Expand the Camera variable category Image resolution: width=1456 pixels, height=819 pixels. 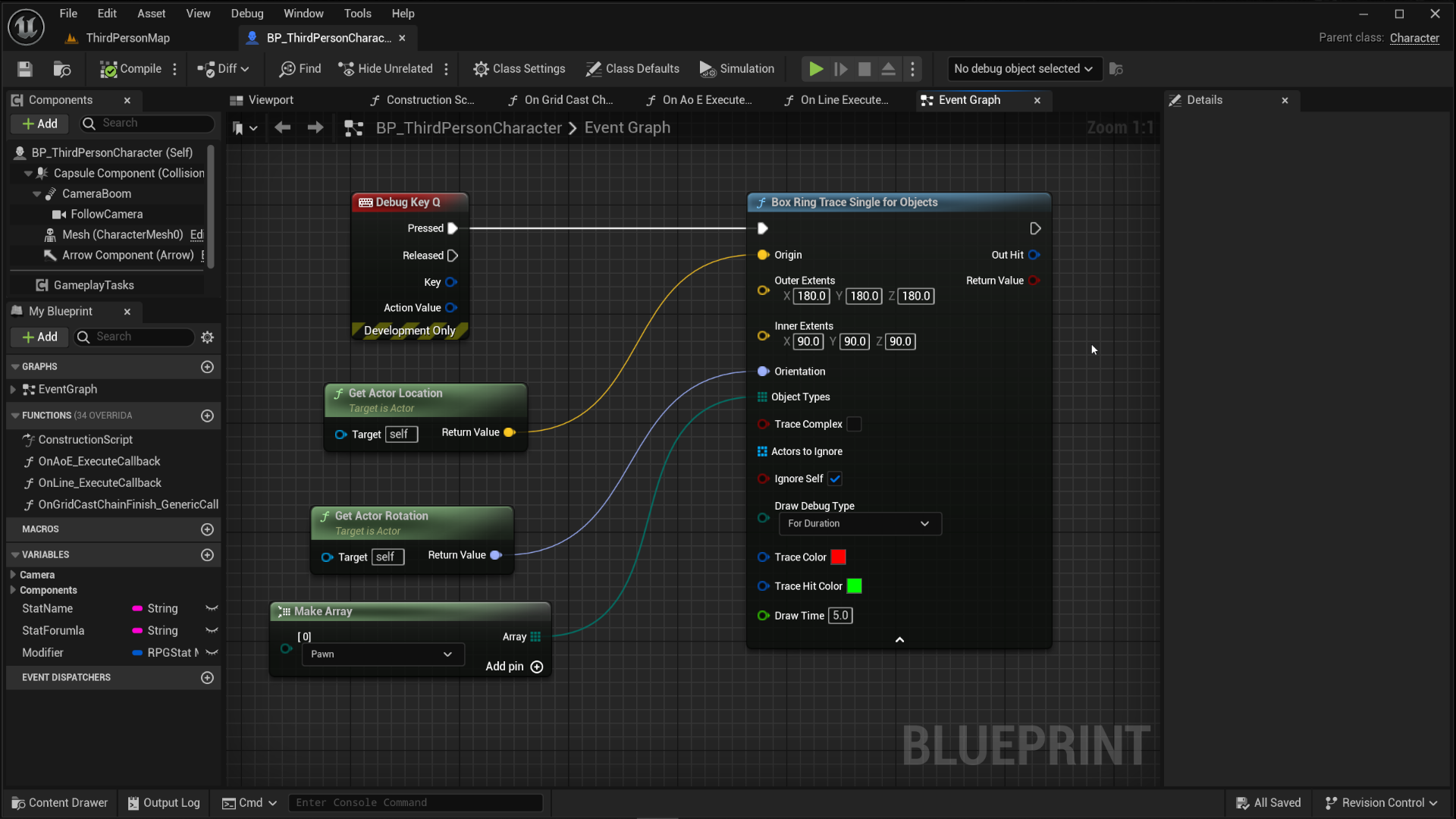[13, 575]
